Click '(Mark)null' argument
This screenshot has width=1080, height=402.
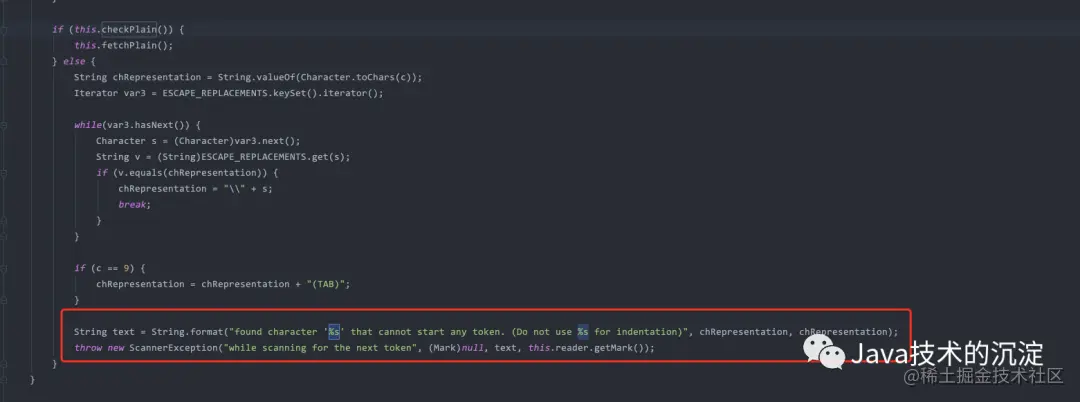tap(457, 348)
